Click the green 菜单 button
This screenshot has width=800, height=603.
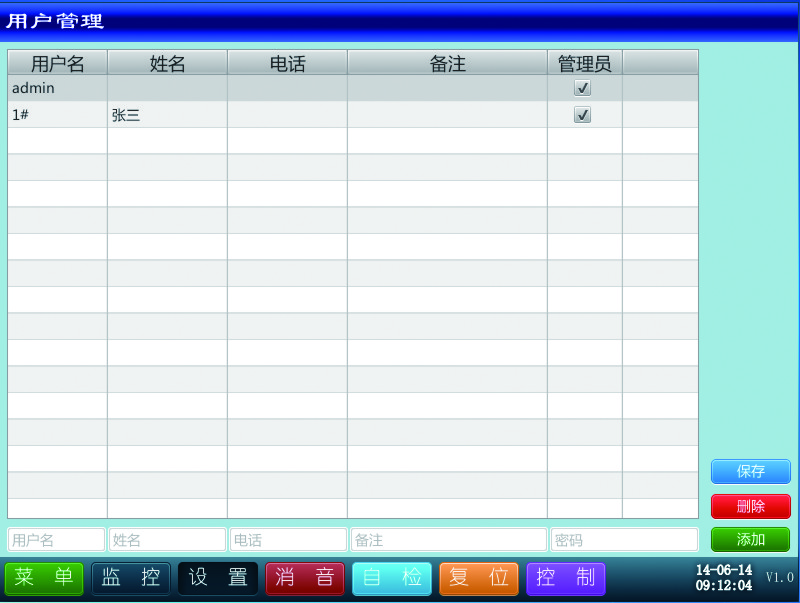pyautogui.click(x=44, y=578)
